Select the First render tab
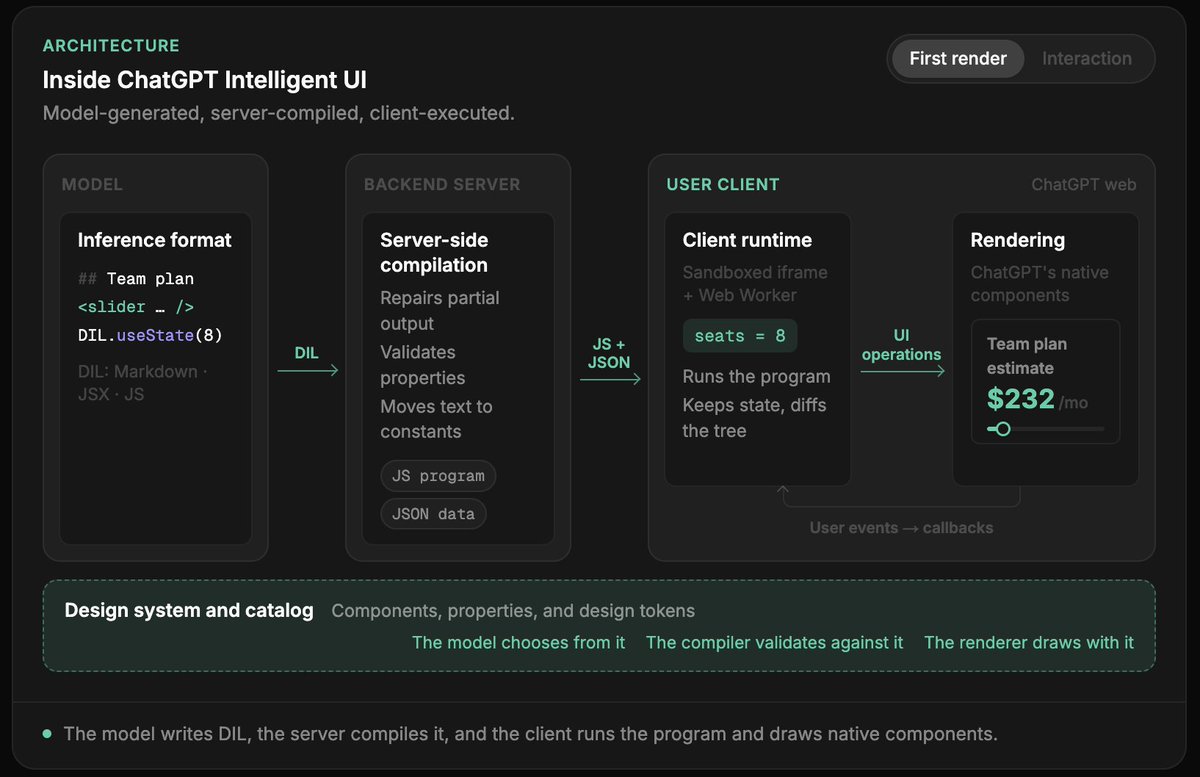The height and width of the screenshot is (777, 1200). (958, 59)
